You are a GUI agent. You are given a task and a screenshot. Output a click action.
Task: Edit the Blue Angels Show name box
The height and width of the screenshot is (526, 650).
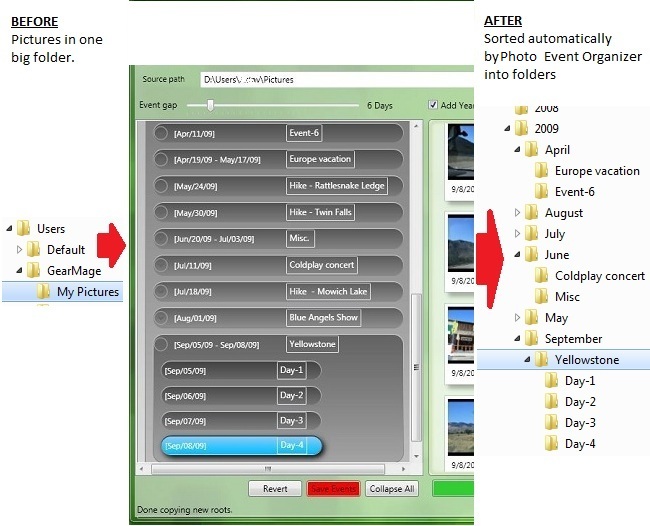pyautogui.click(x=323, y=318)
